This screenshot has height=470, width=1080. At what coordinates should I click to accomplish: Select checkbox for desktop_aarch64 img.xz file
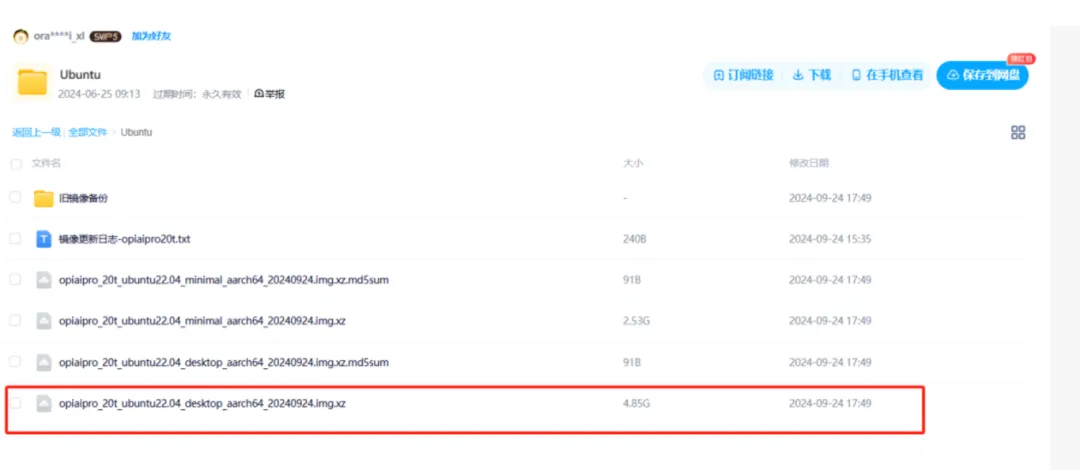coord(15,403)
